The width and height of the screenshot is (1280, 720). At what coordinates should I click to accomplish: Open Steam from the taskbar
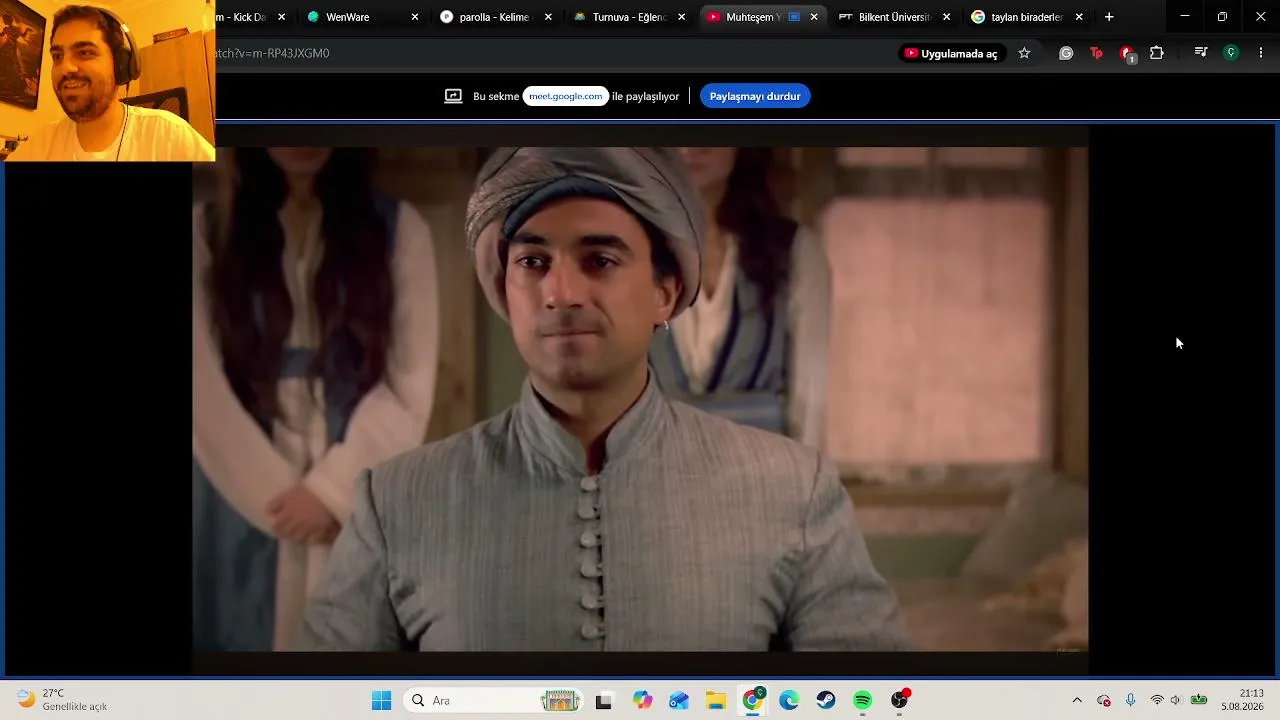coord(826,701)
